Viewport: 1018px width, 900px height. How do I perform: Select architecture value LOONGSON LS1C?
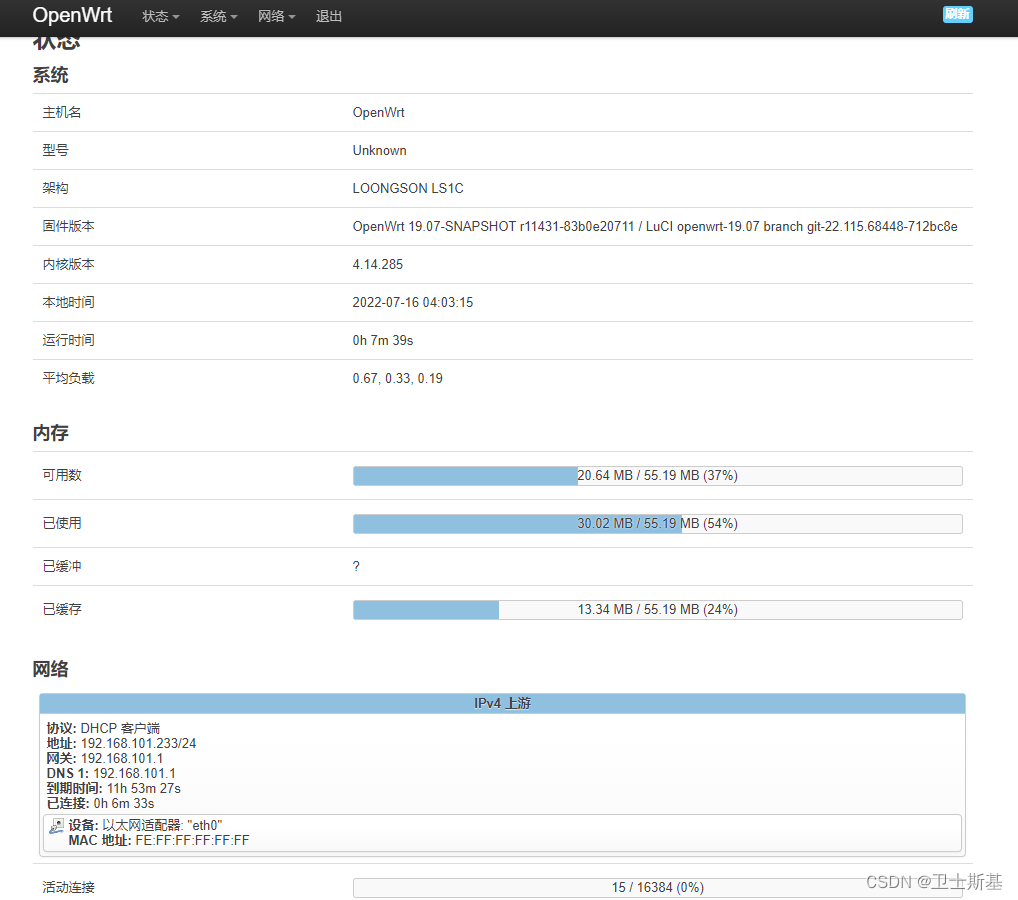click(408, 188)
